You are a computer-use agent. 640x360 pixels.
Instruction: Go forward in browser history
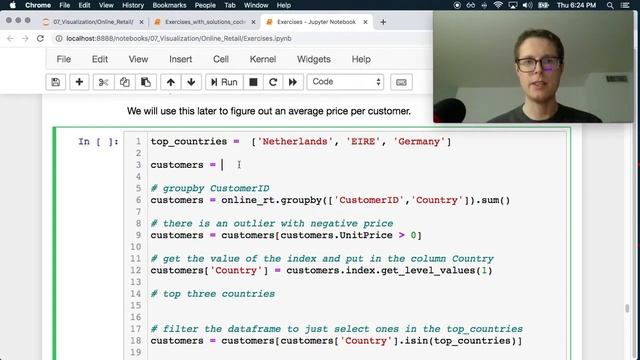(25, 38)
